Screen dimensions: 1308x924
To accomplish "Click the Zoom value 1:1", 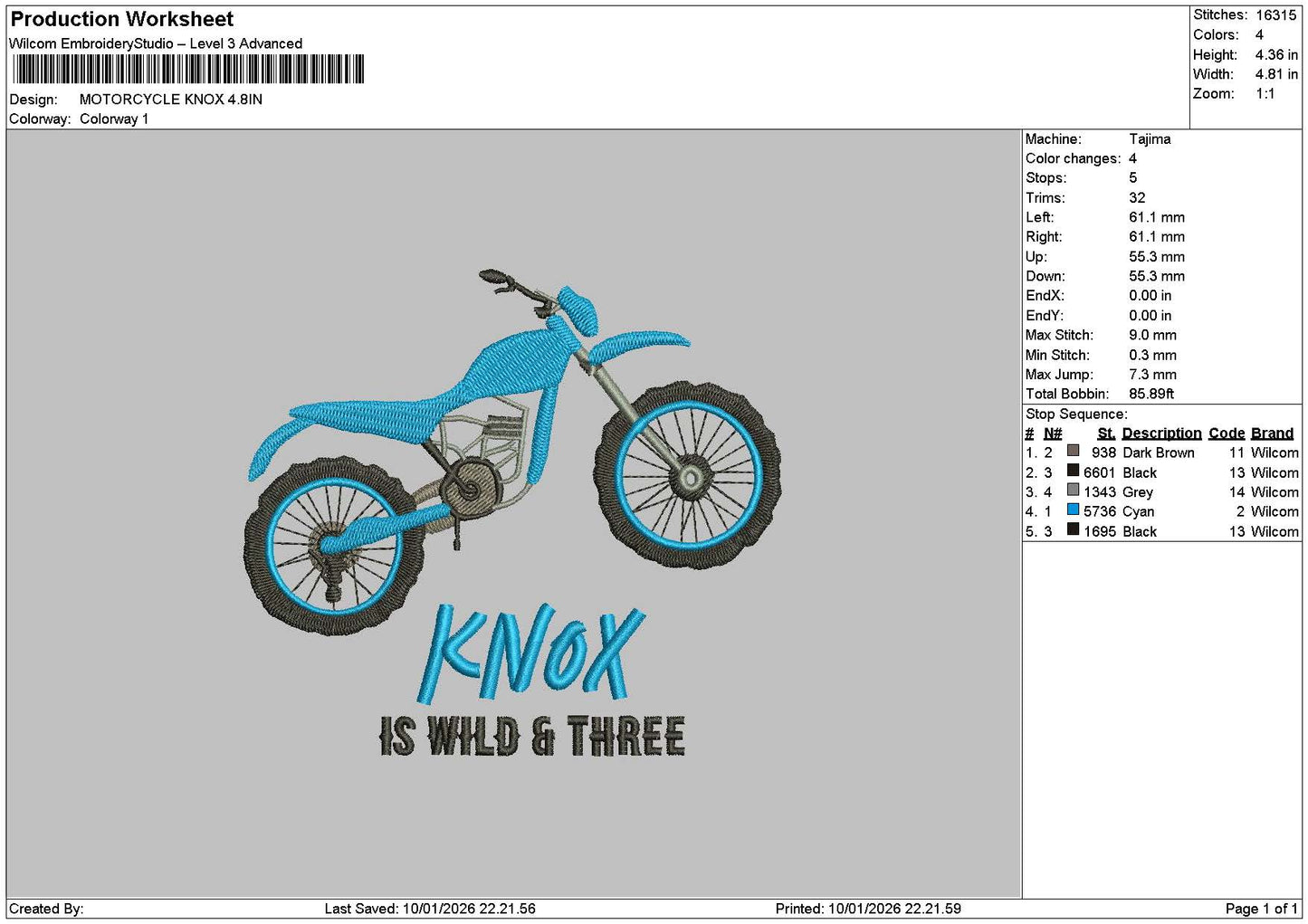I will (x=1265, y=94).
